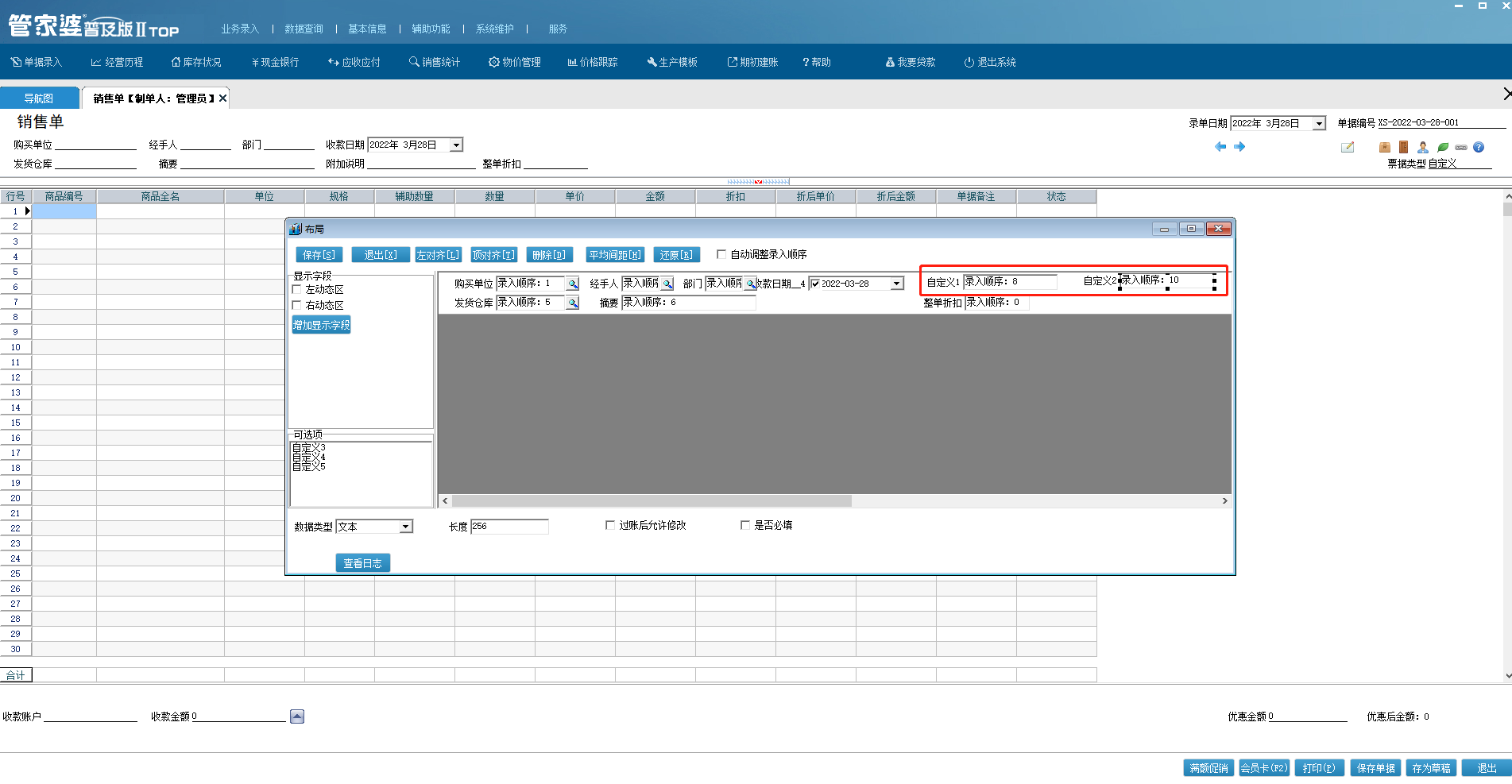Viewport: 1512px width, 784px height.
Task: Open 现金银行 toolbar item
Action: click(x=275, y=62)
